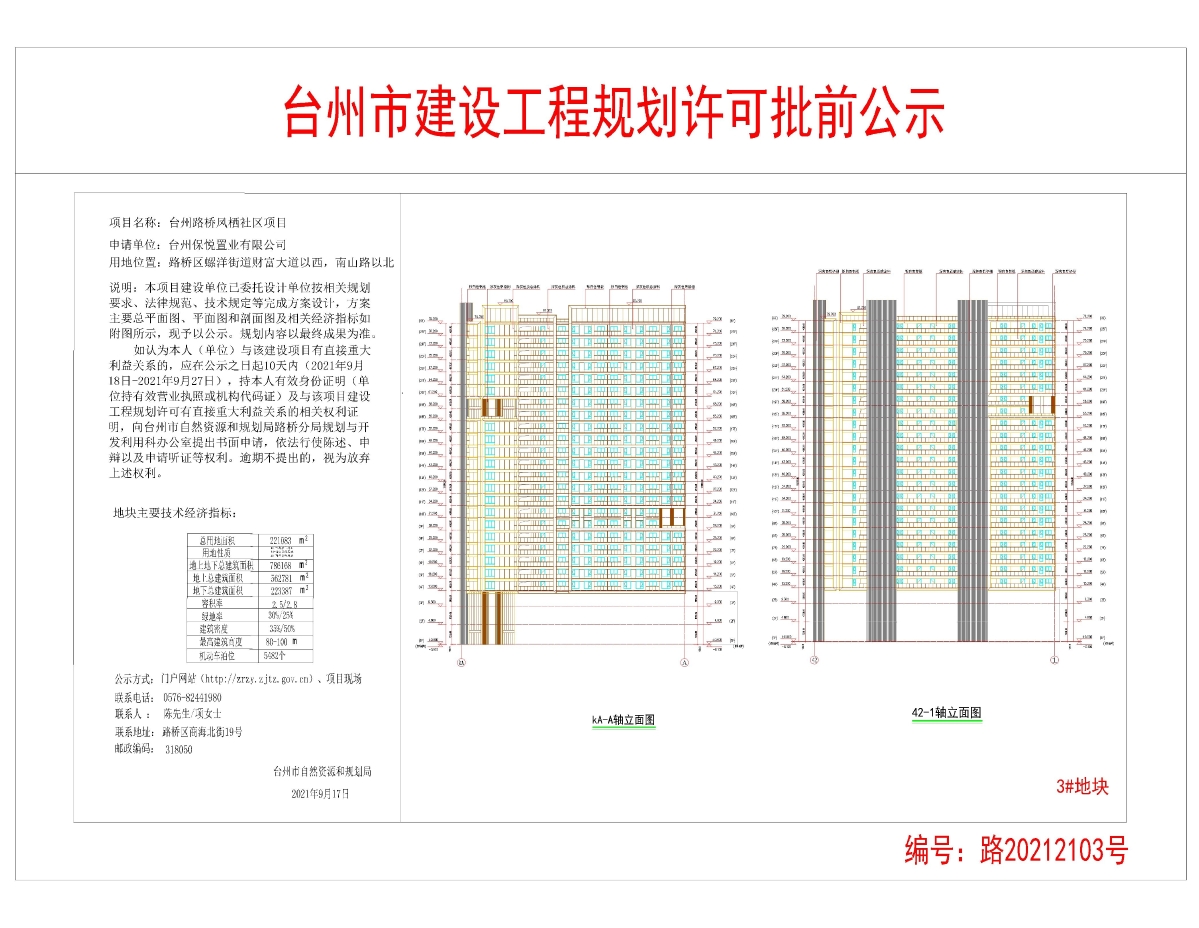Image resolution: width=1199 pixels, height=928 pixels.
Task: Click the phone number '0576-82441980'
Action: click(193, 698)
